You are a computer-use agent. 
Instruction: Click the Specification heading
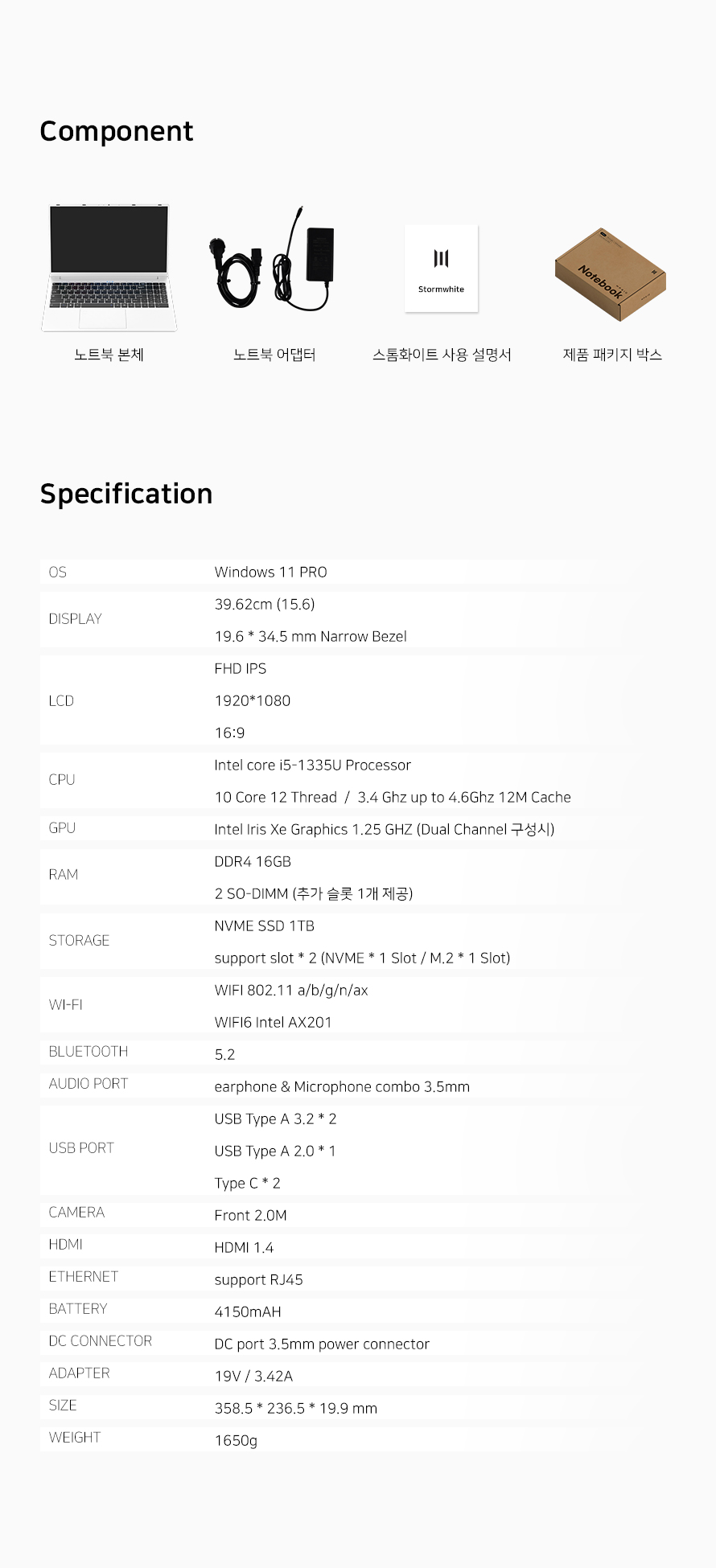coord(126,494)
